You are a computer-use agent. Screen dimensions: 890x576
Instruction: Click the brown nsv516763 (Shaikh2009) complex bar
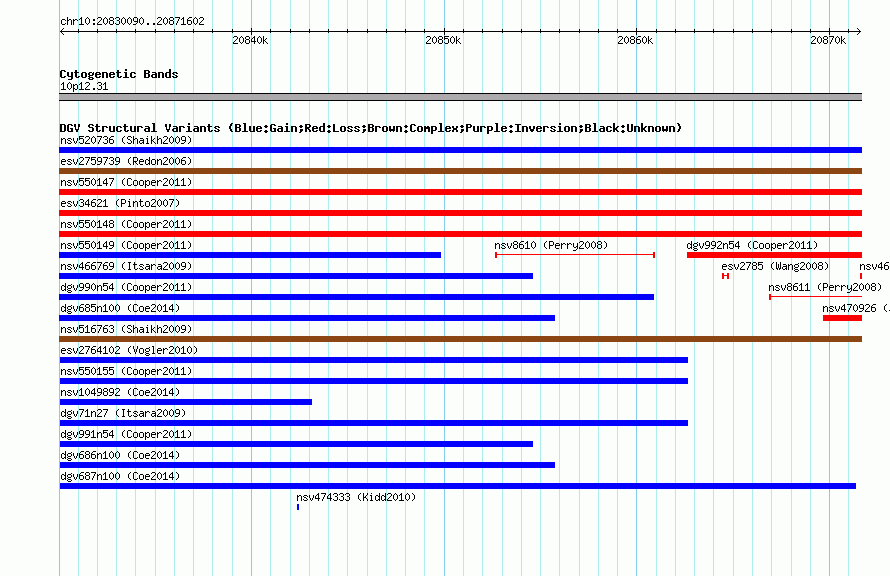pos(460,339)
